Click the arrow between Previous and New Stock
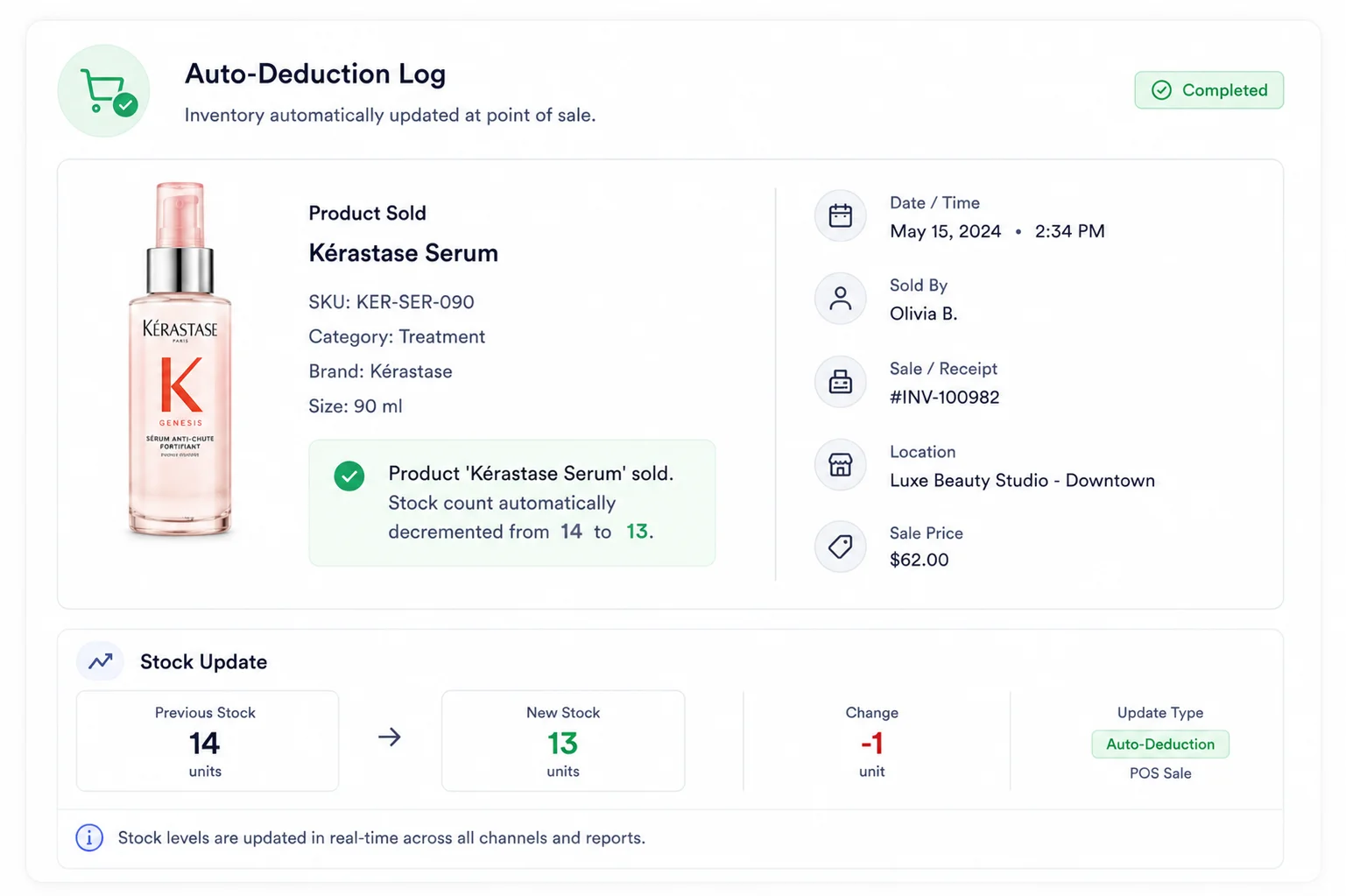This screenshot has width=1346, height=896. pyautogui.click(x=390, y=737)
